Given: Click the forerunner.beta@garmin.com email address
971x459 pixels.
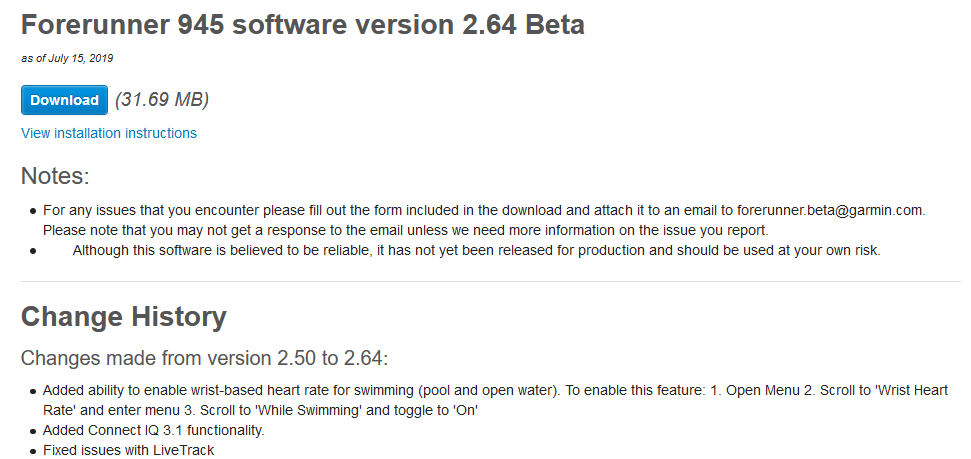Looking at the screenshot, I should [x=830, y=210].
